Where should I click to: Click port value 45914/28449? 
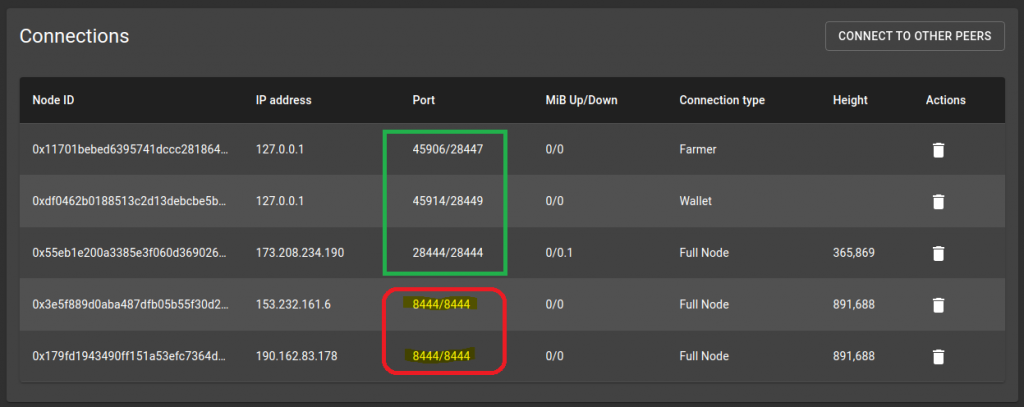[447, 201]
